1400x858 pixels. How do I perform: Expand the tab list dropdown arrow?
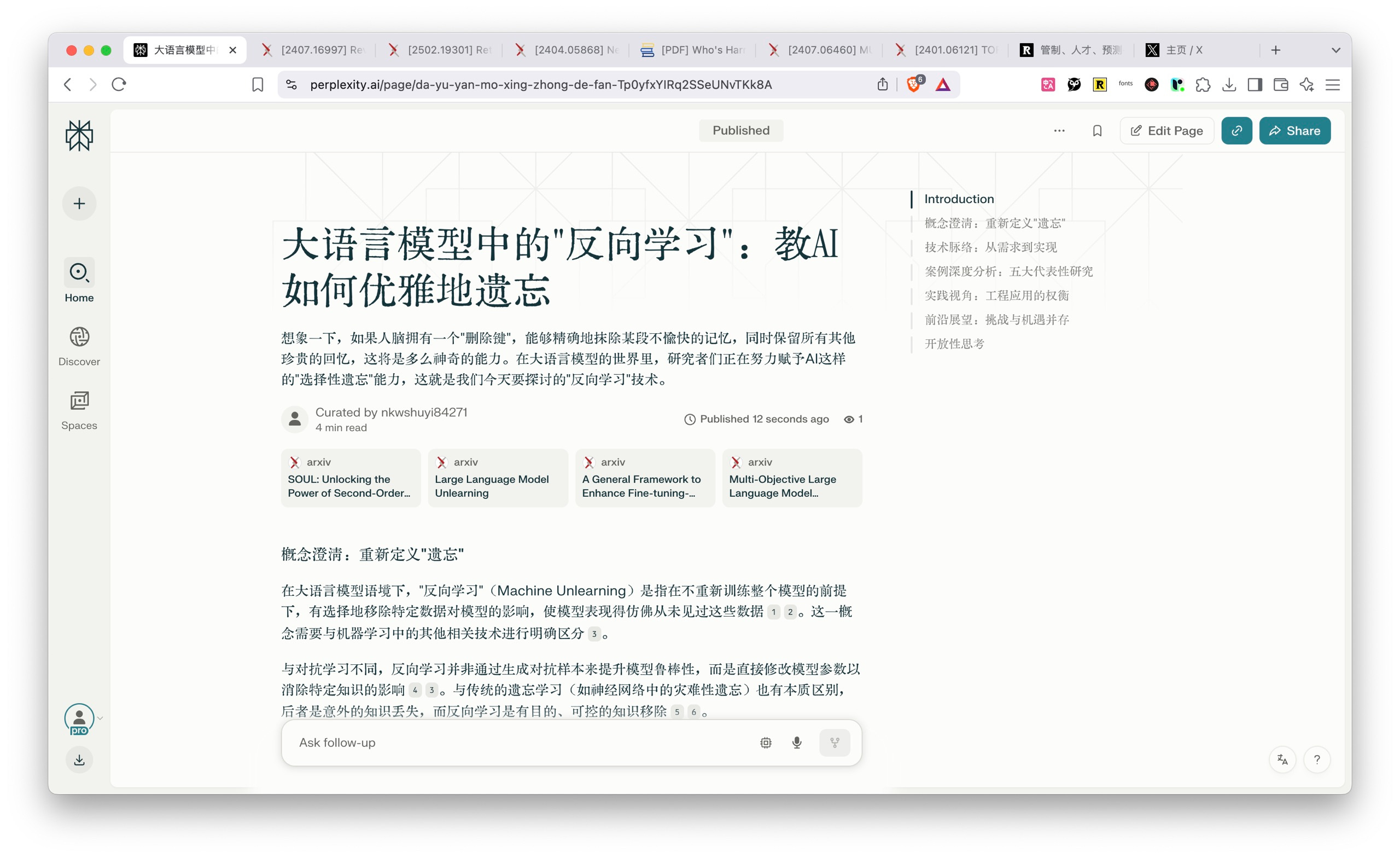coord(1336,50)
